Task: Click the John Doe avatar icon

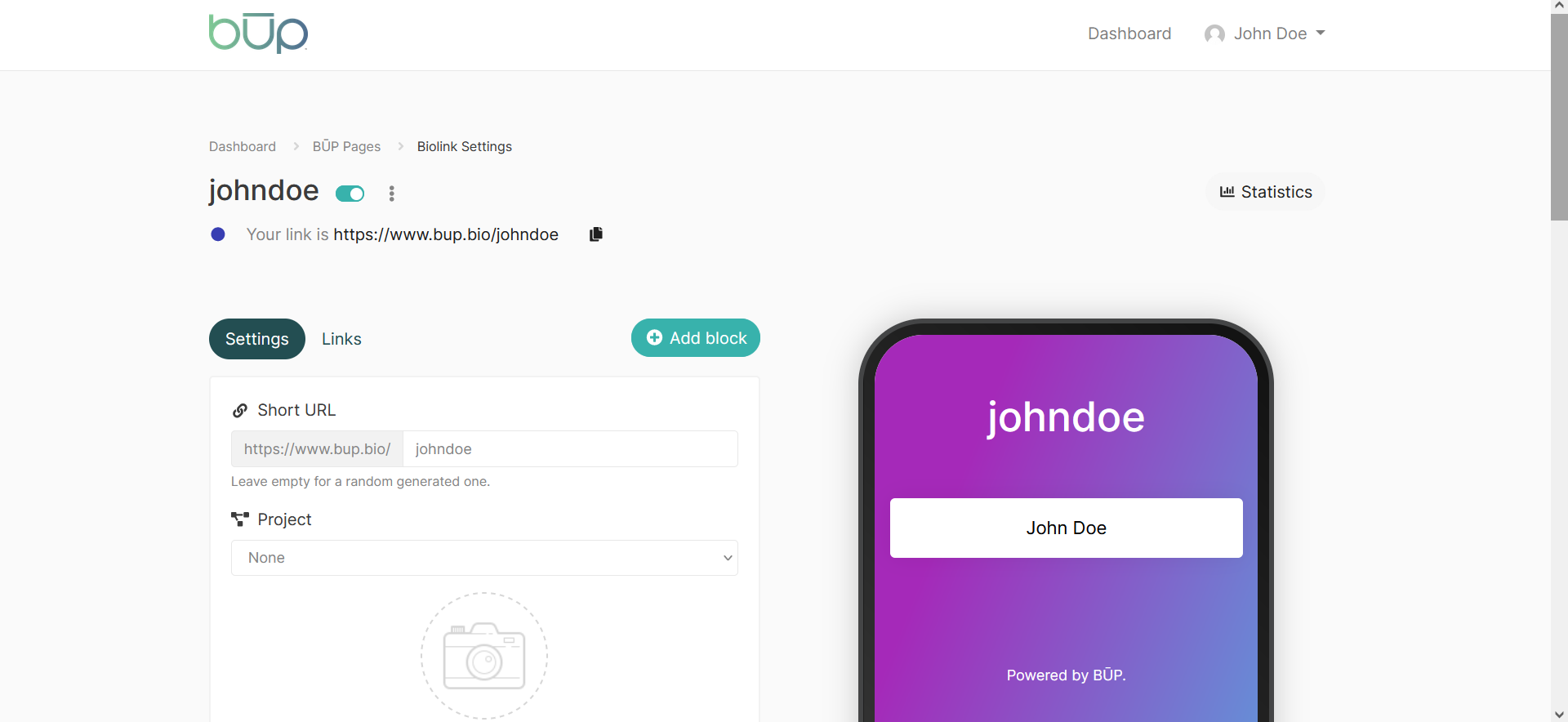Action: [1214, 33]
